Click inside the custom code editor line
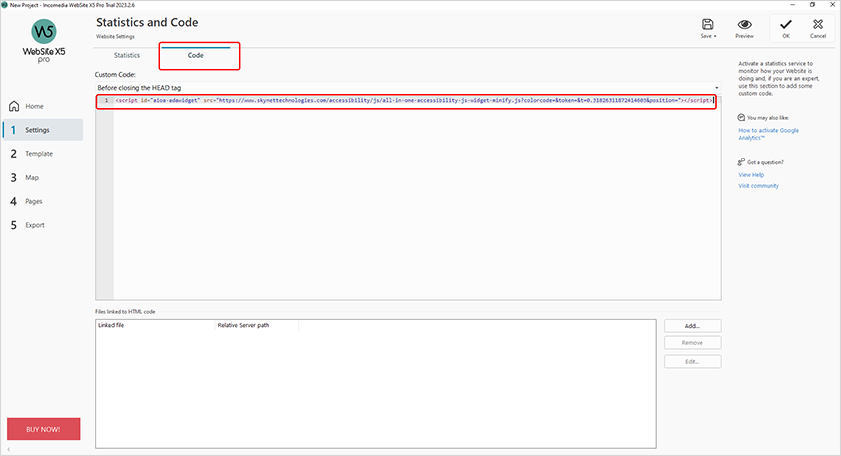Image resolution: width=841 pixels, height=456 pixels. (x=400, y=101)
